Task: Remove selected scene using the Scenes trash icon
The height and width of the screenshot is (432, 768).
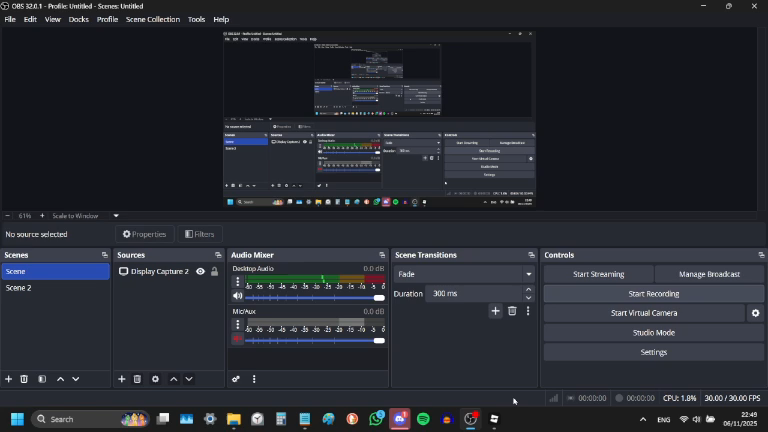Action: pyautogui.click(x=24, y=379)
